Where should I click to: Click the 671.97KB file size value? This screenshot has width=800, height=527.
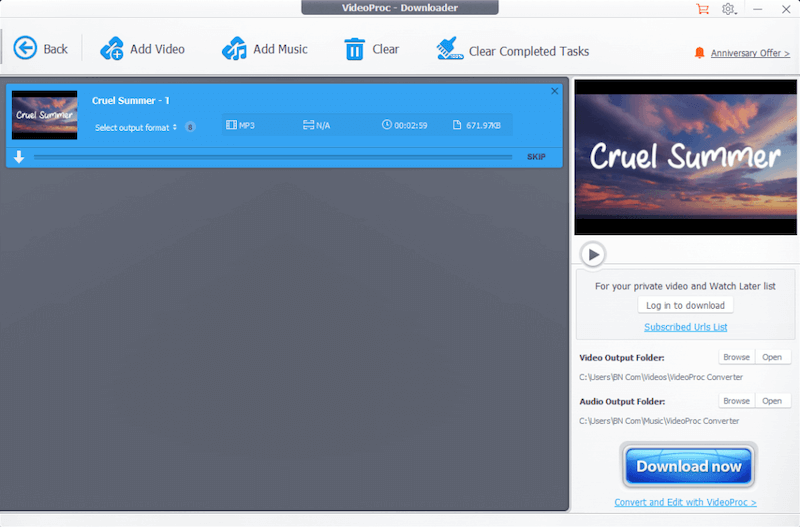point(483,126)
